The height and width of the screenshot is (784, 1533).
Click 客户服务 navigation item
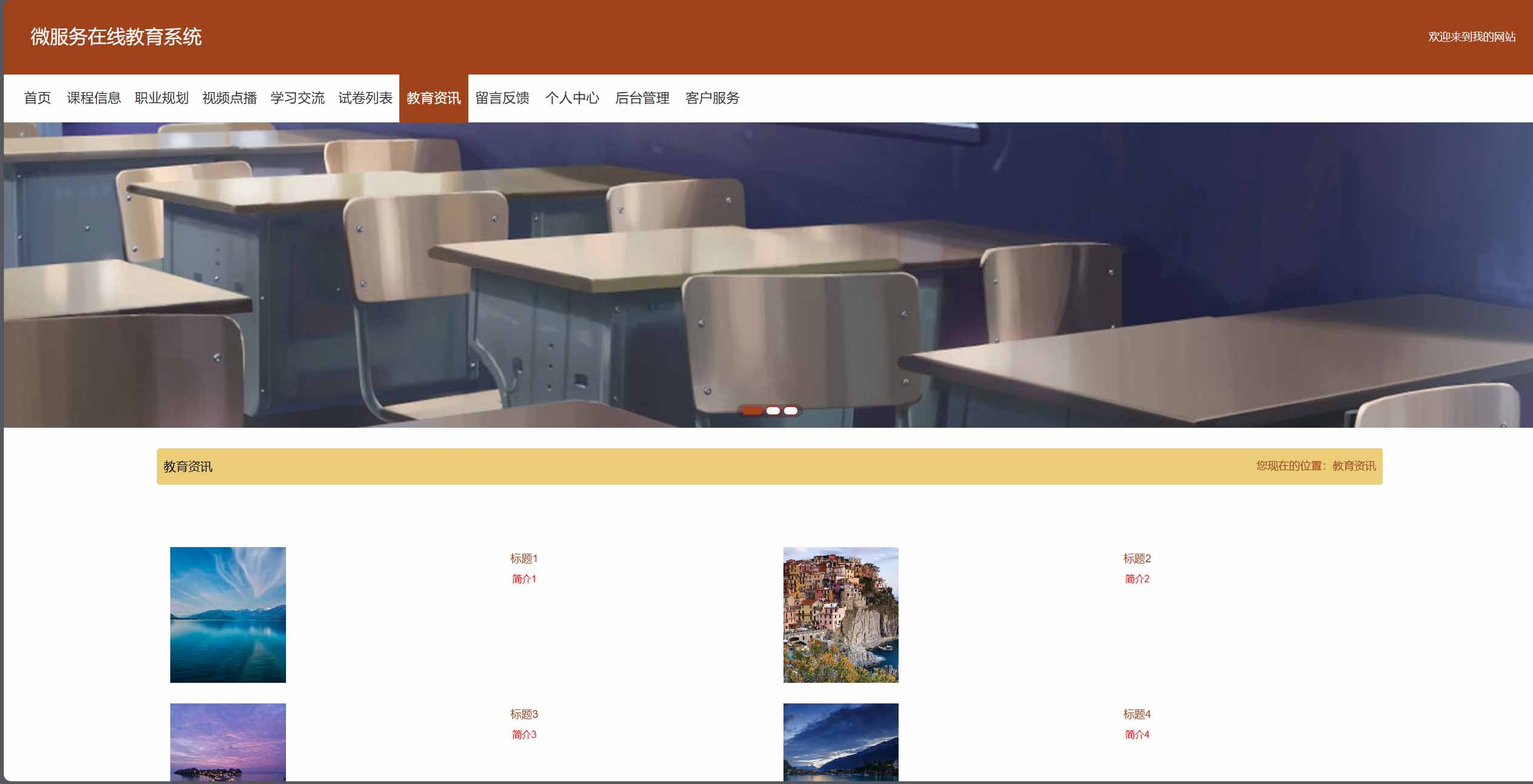[713, 98]
